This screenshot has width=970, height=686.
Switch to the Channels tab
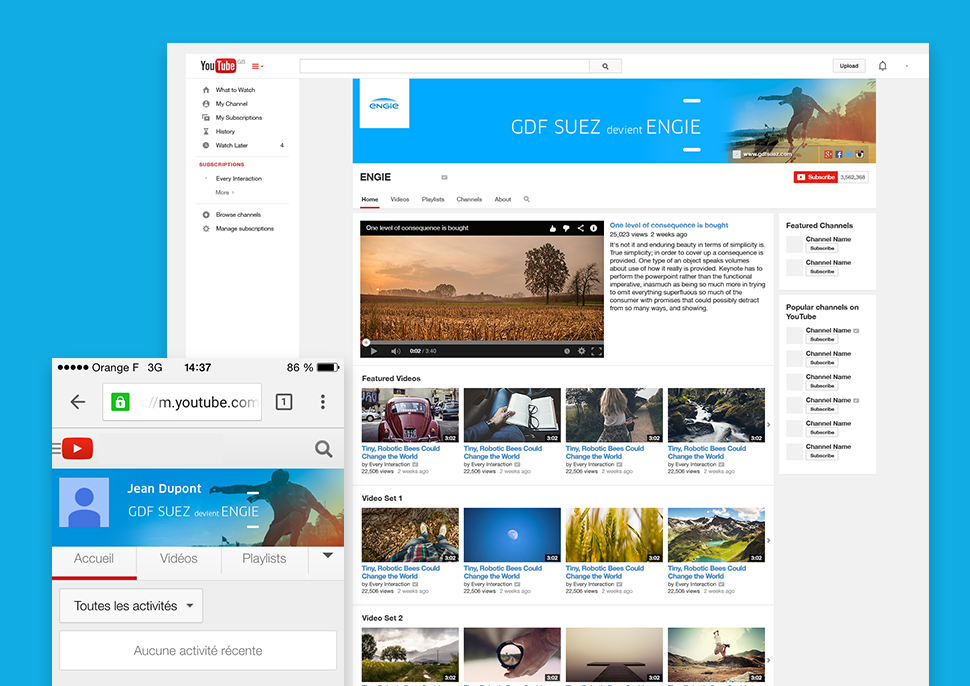click(x=469, y=200)
